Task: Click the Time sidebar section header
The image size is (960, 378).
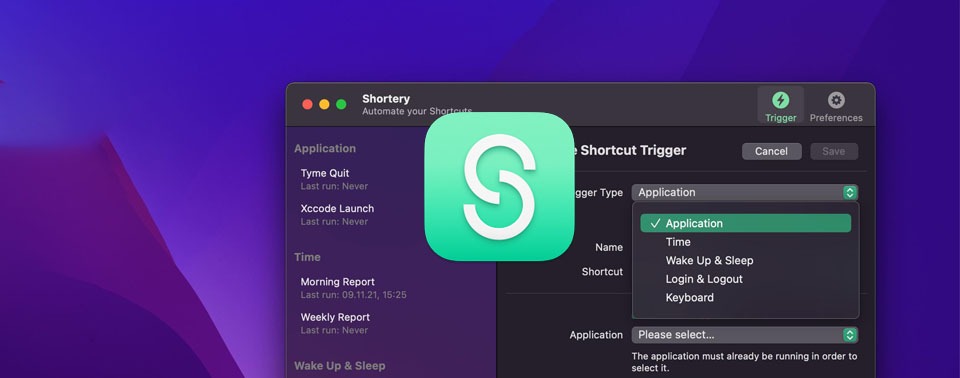Action: (x=307, y=257)
